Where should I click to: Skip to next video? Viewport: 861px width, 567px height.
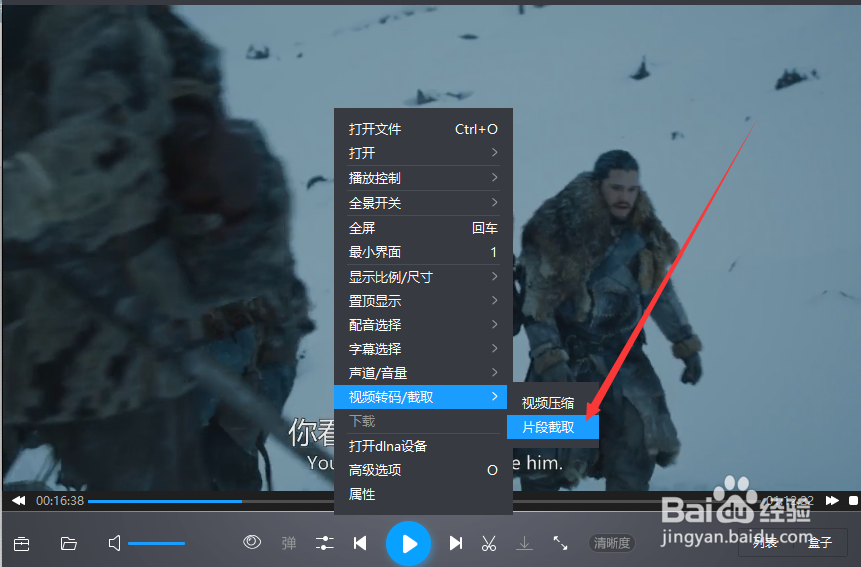tap(456, 543)
